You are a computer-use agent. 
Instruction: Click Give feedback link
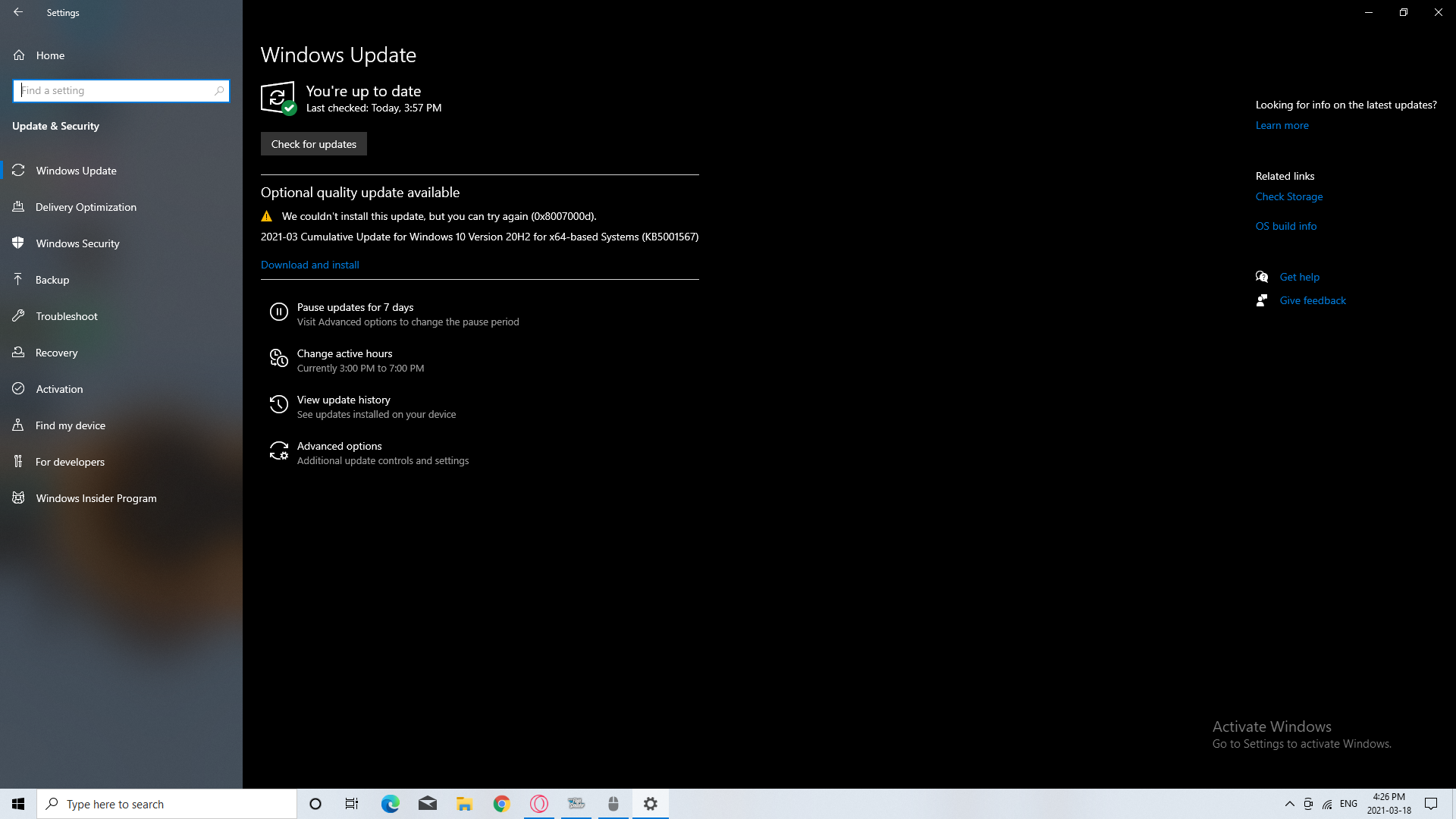1313,300
